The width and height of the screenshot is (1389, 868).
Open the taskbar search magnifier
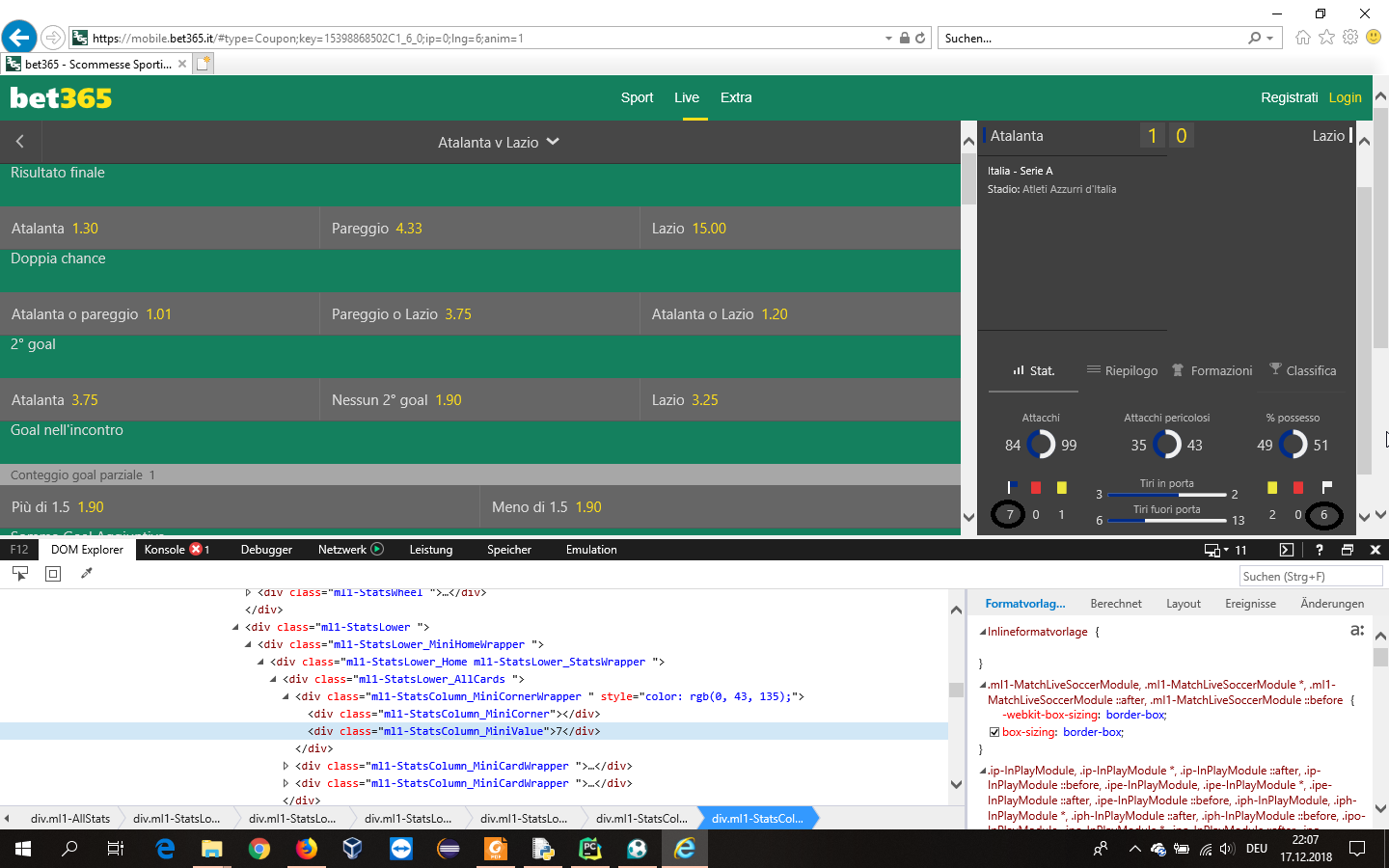(x=69, y=849)
